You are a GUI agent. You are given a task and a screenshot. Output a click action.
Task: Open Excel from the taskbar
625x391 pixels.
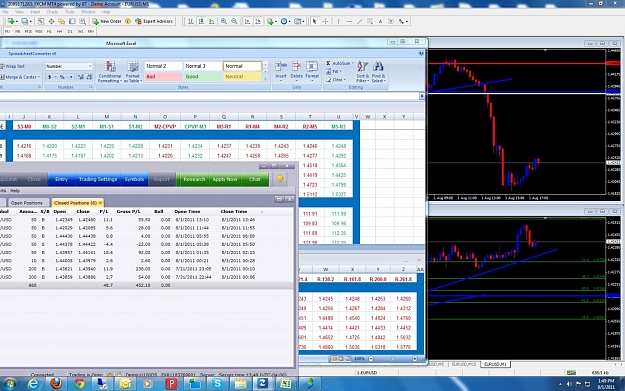point(285,384)
